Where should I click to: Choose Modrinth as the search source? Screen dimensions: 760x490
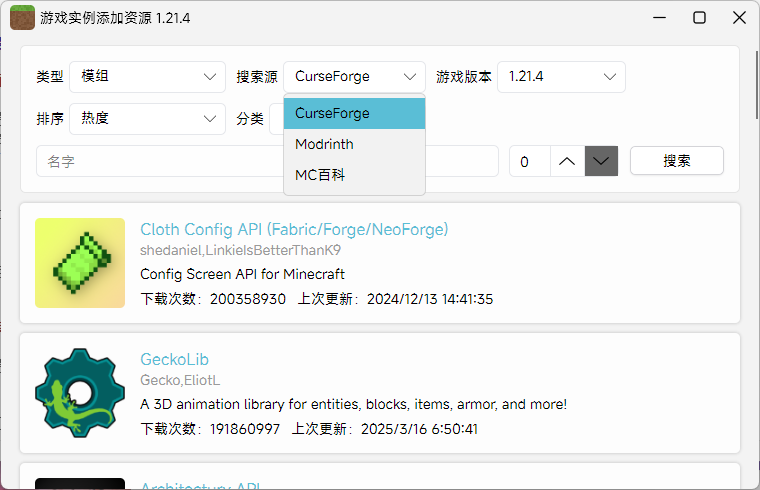tap(354, 144)
